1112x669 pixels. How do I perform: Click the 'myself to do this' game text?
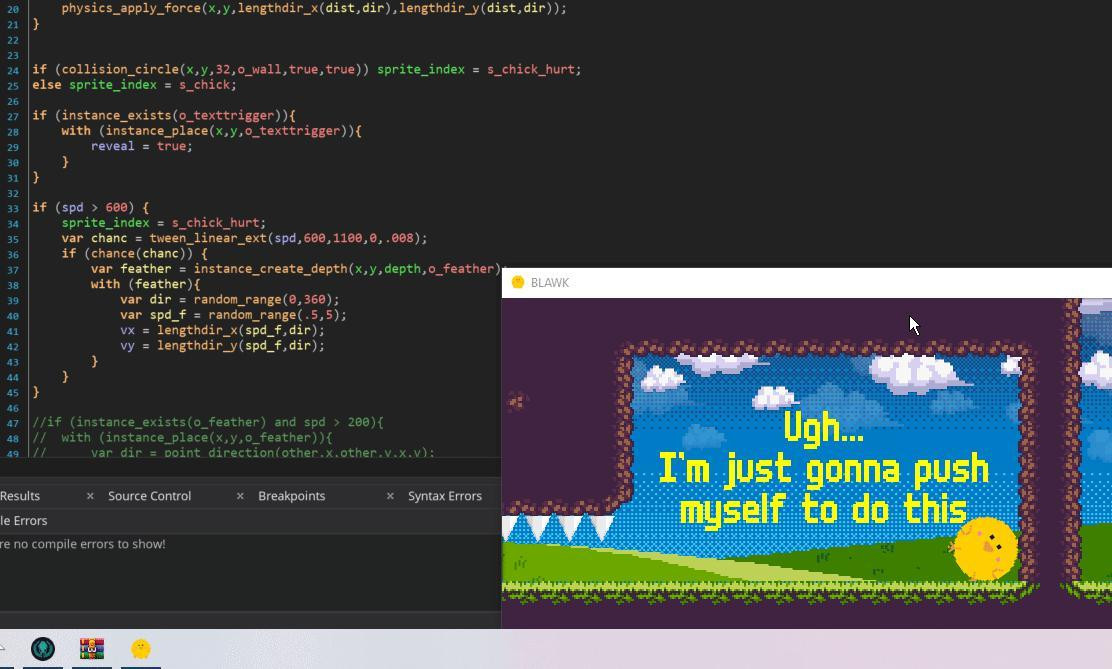pyautogui.click(x=823, y=509)
